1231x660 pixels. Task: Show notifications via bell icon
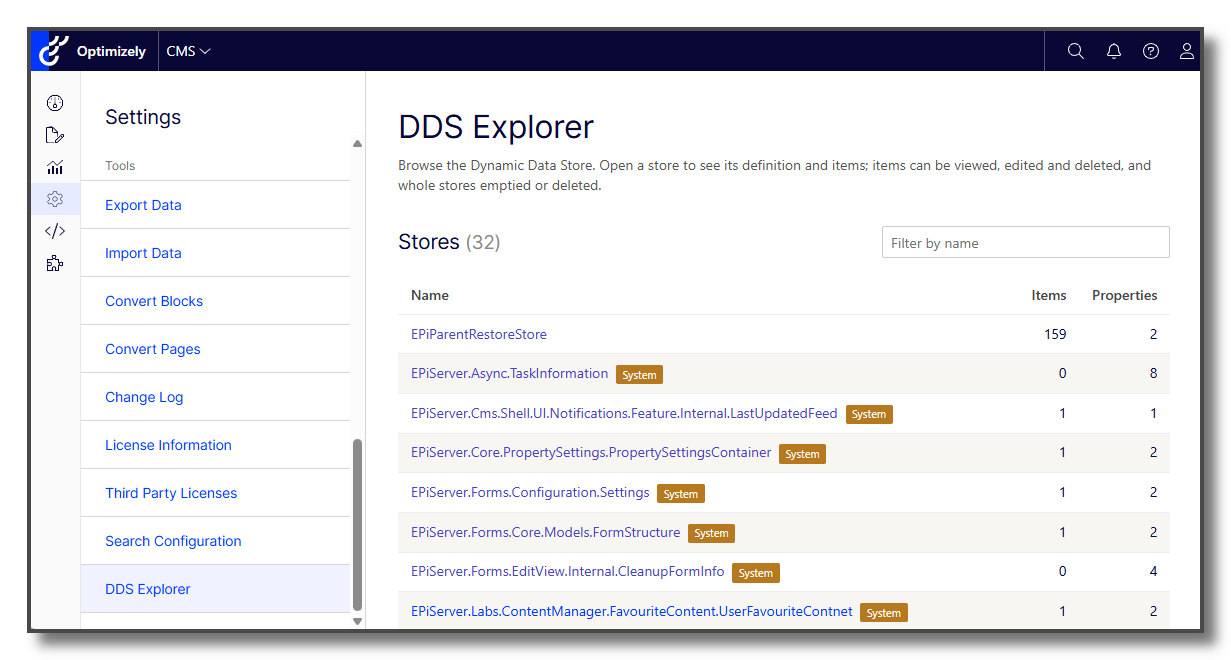(x=1114, y=51)
